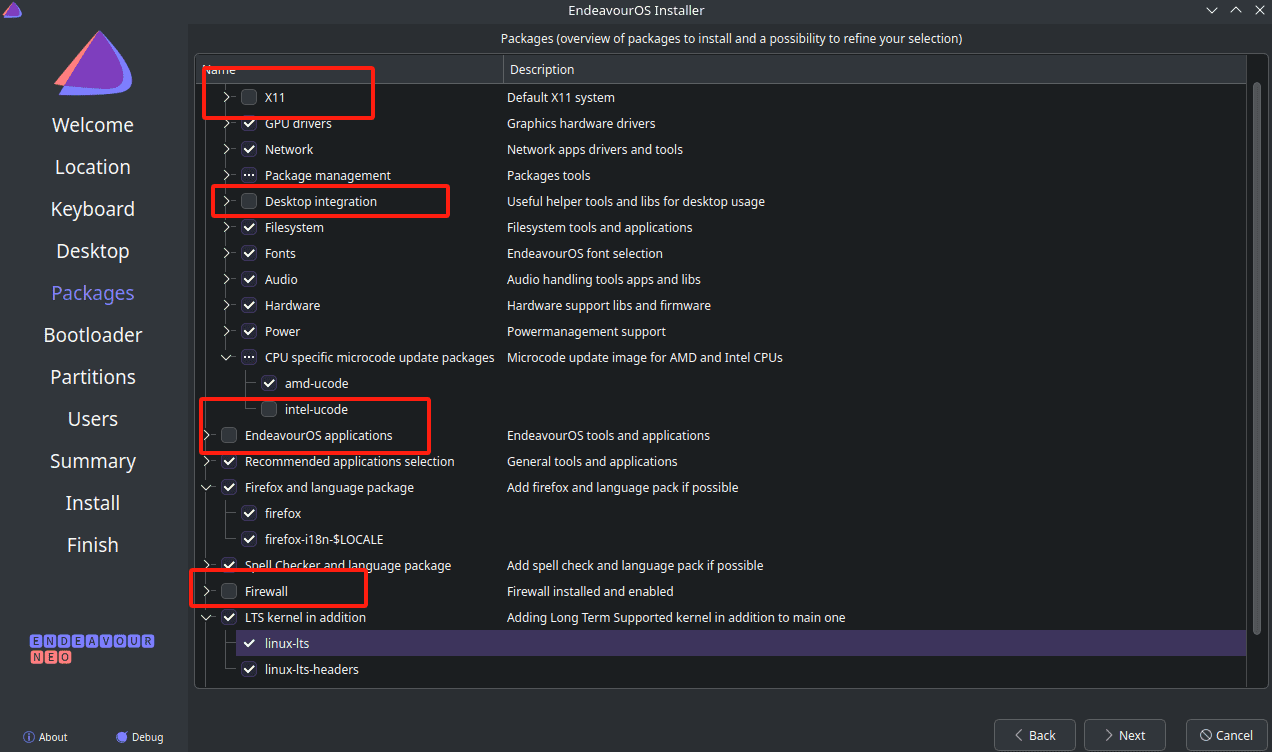
Task: Click the About info icon
Action: click(28, 737)
